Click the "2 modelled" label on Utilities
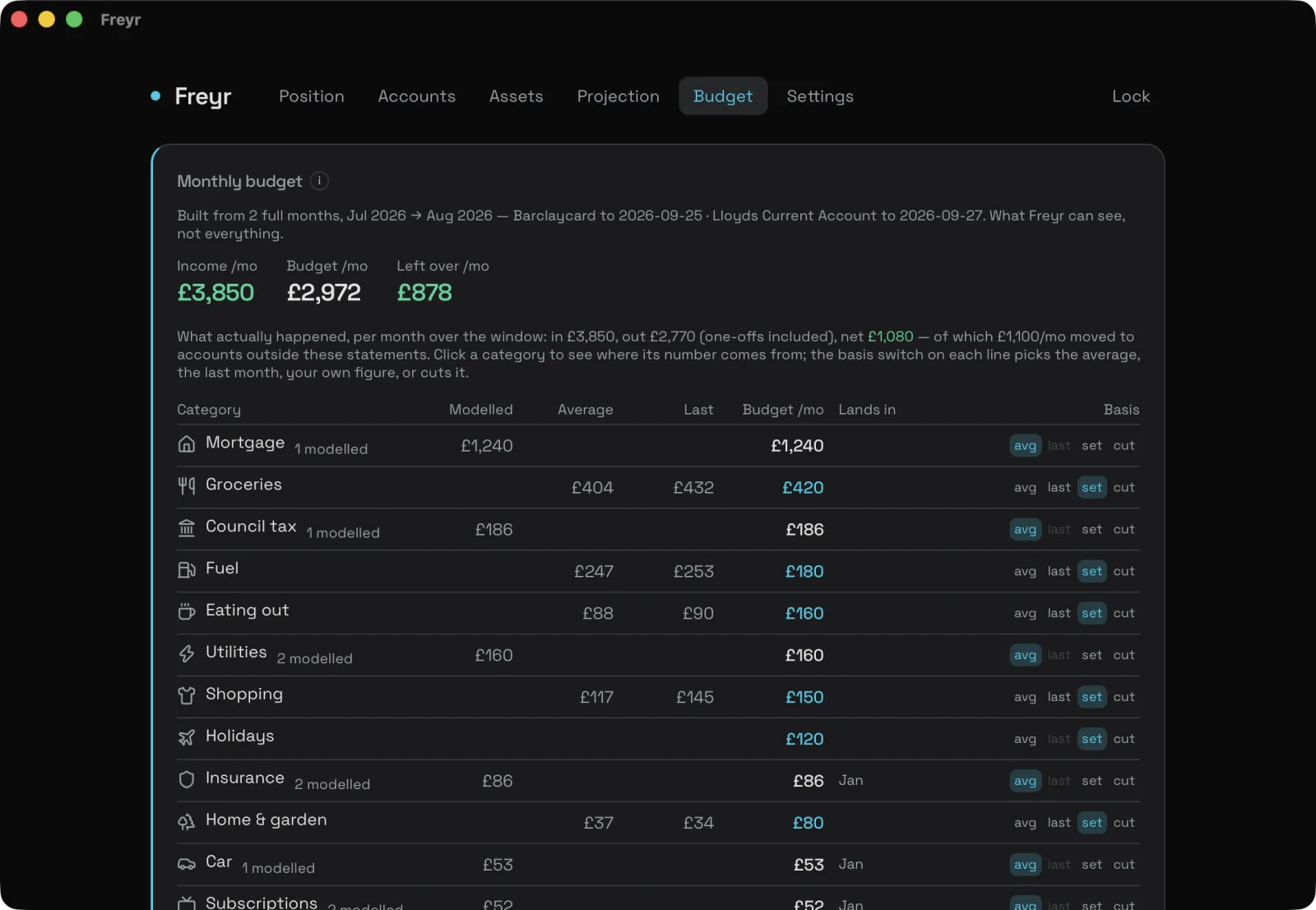The height and width of the screenshot is (910, 1316). coord(315,659)
